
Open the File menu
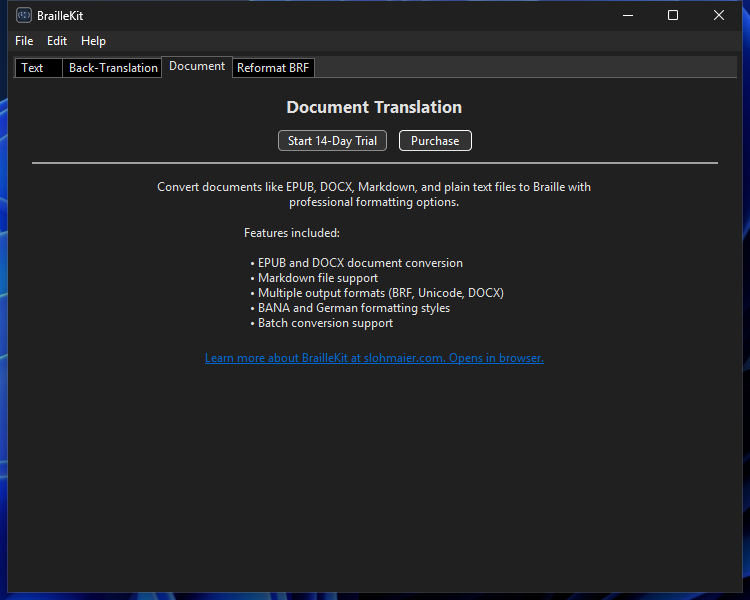pyautogui.click(x=24, y=41)
